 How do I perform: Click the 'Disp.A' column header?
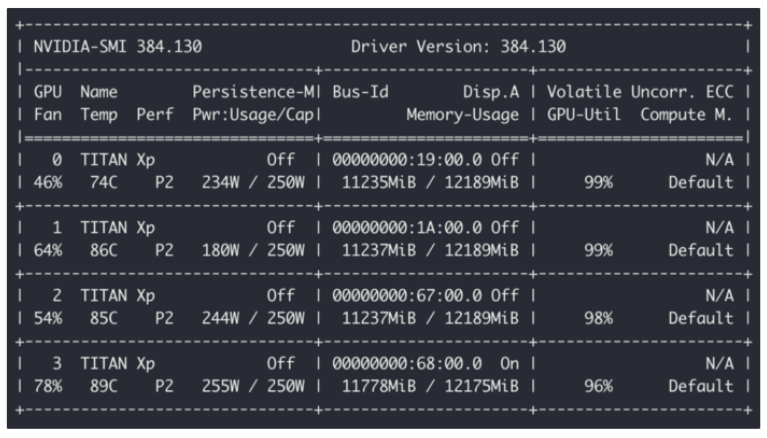(x=491, y=92)
